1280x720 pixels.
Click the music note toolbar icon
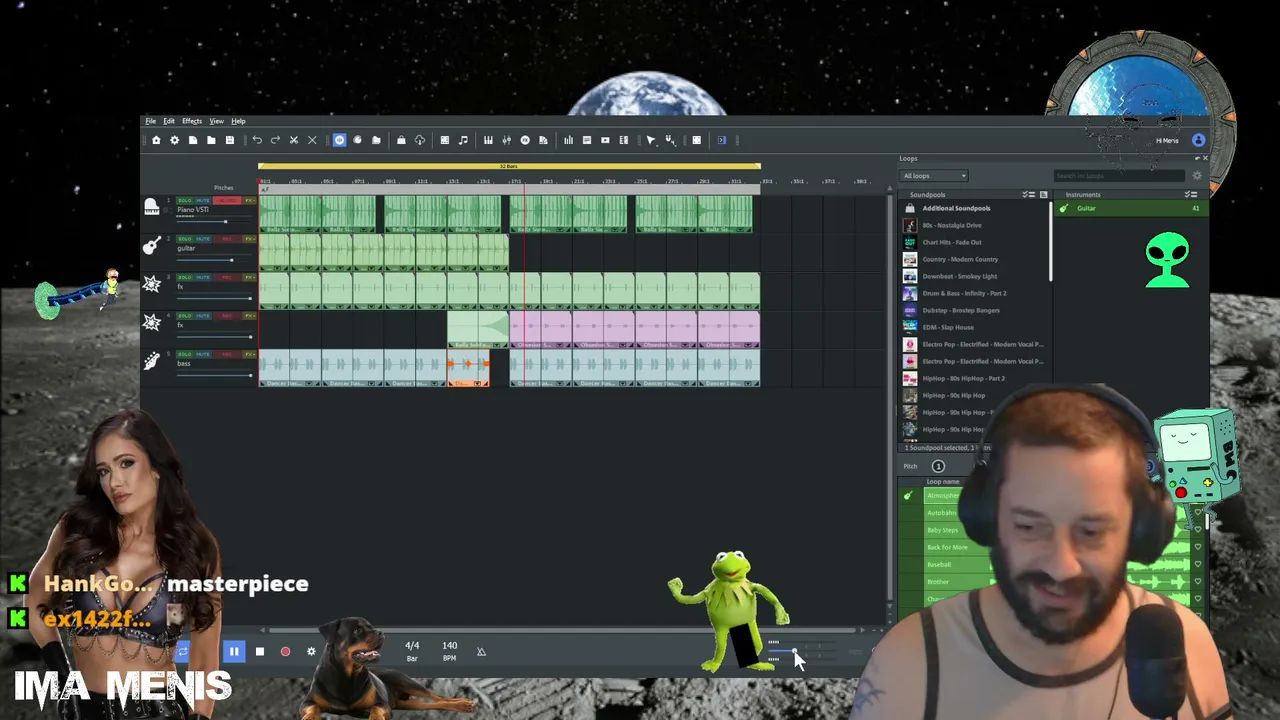point(463,140)
